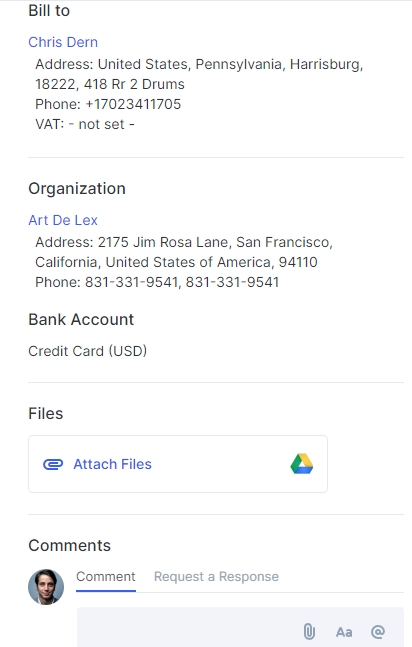Click the attachment icon in comment box
This screenshot has height=647, width=412.
[309, 632]
